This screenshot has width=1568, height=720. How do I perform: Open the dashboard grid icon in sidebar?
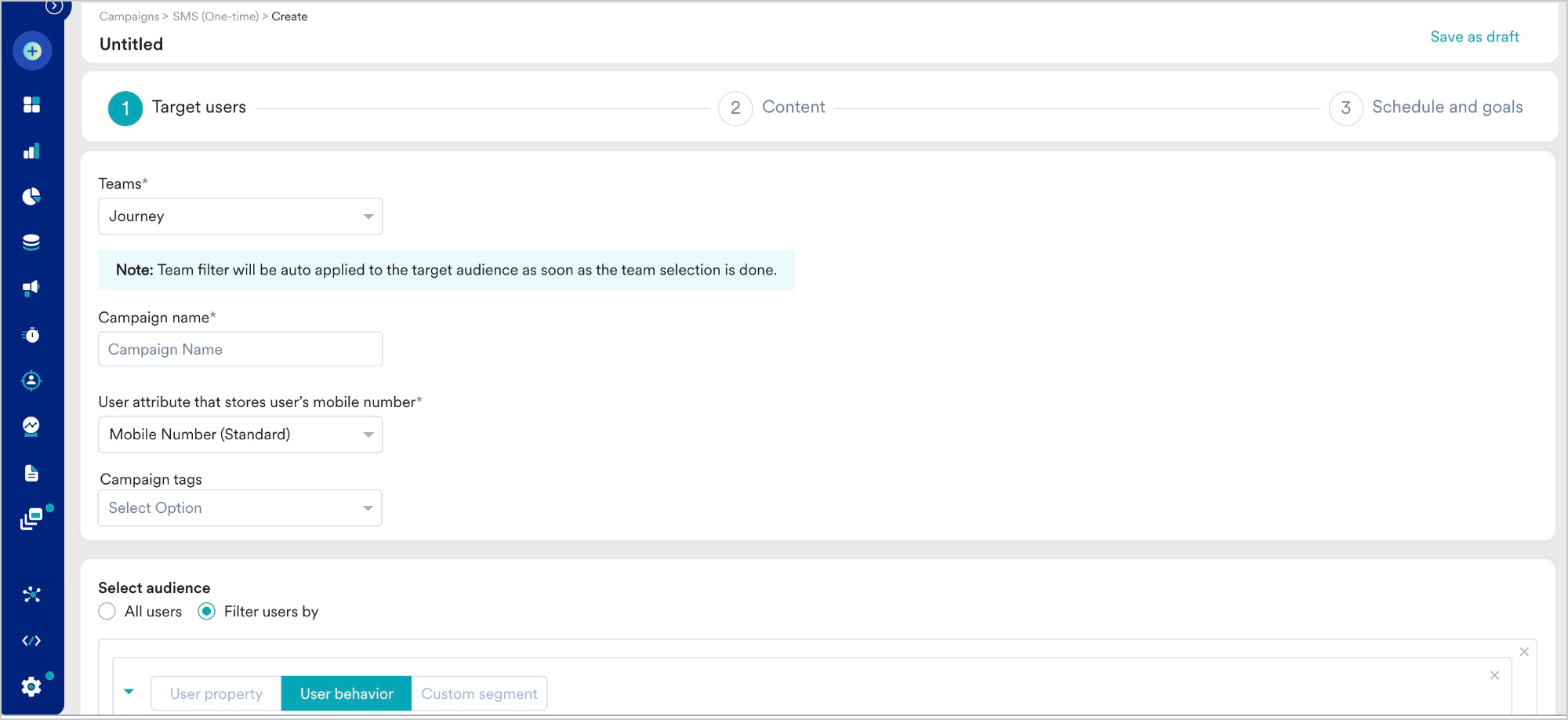(x=31, y=105)
